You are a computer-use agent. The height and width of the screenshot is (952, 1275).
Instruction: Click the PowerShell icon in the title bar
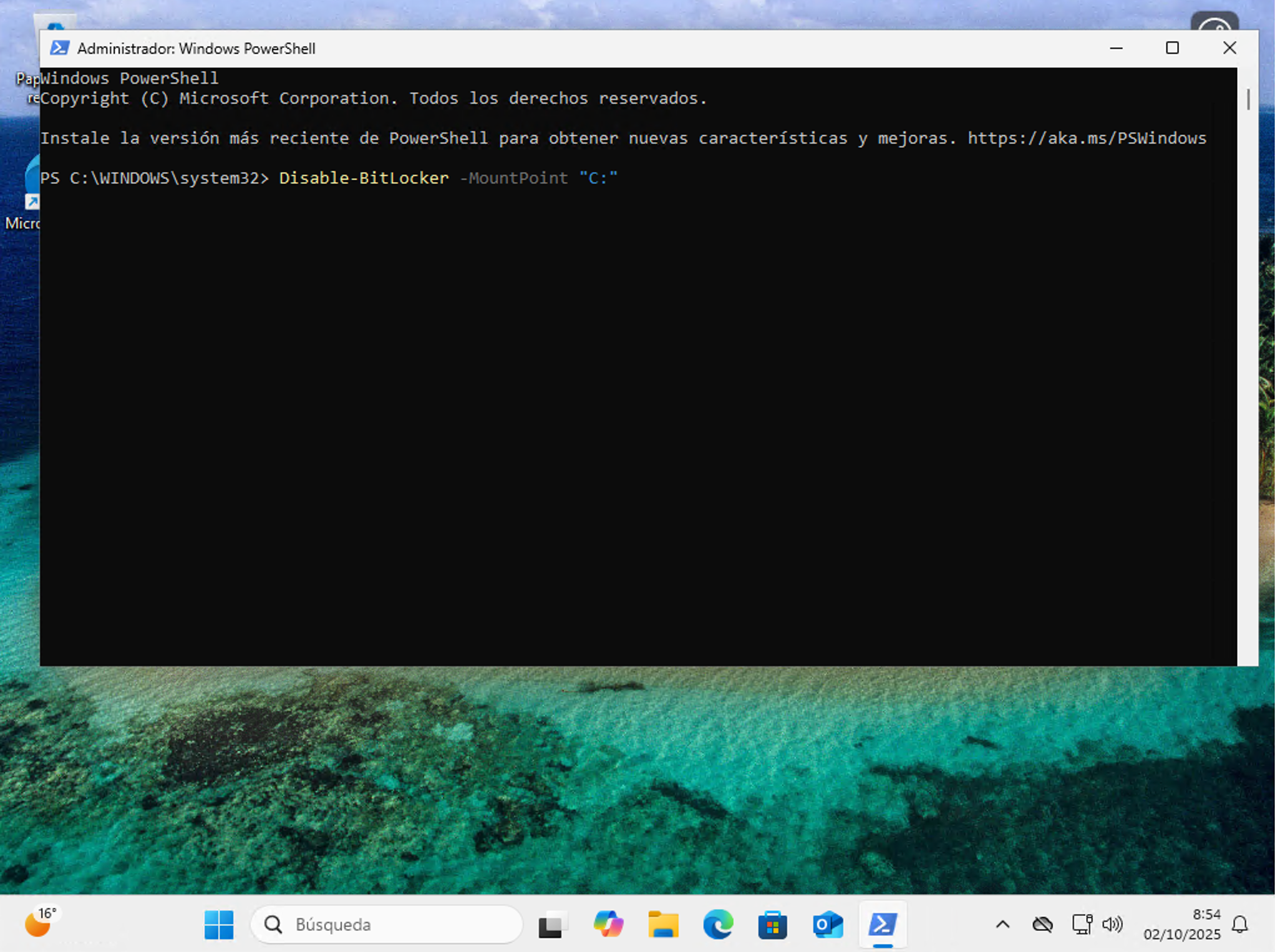[60, 48]
